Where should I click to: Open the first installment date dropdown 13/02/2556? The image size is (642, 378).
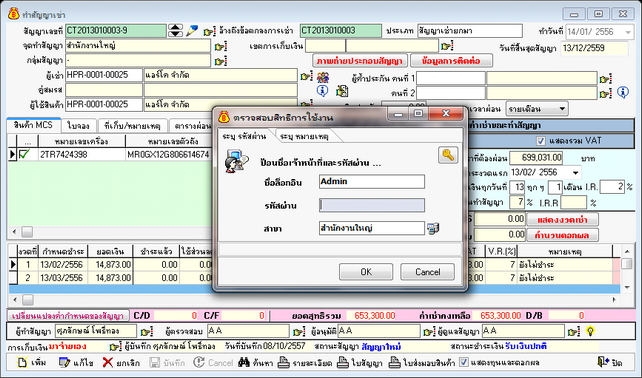576,173
